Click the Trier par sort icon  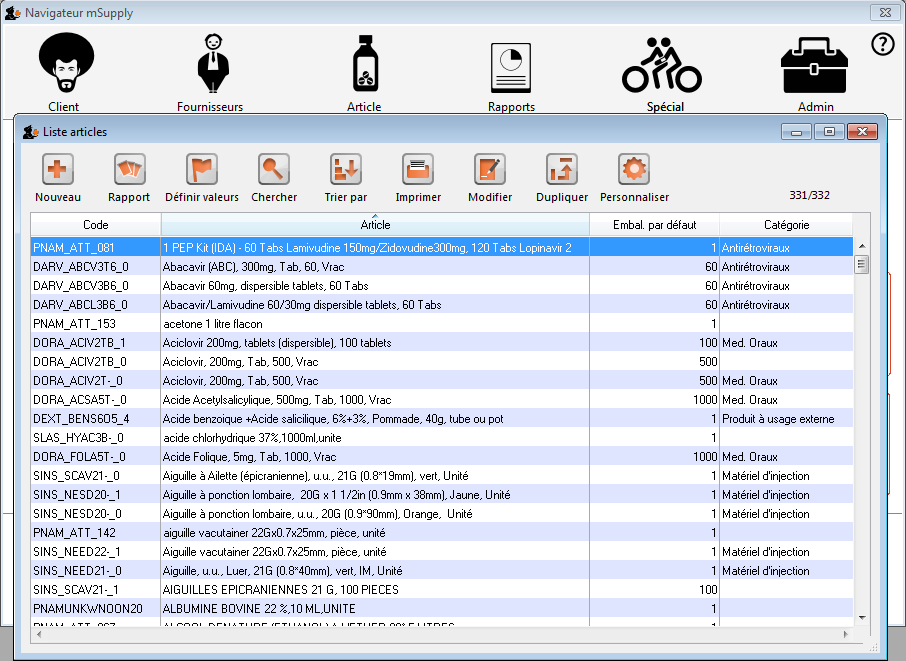(x=346, y=169)
